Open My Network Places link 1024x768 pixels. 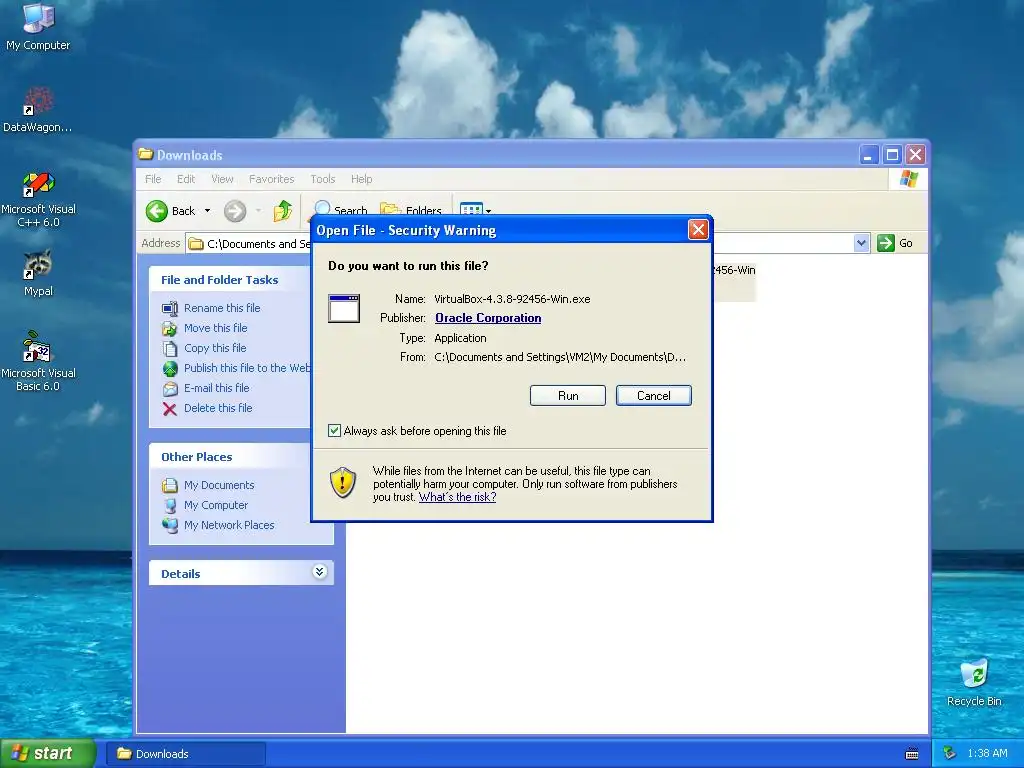click(229, 525)
